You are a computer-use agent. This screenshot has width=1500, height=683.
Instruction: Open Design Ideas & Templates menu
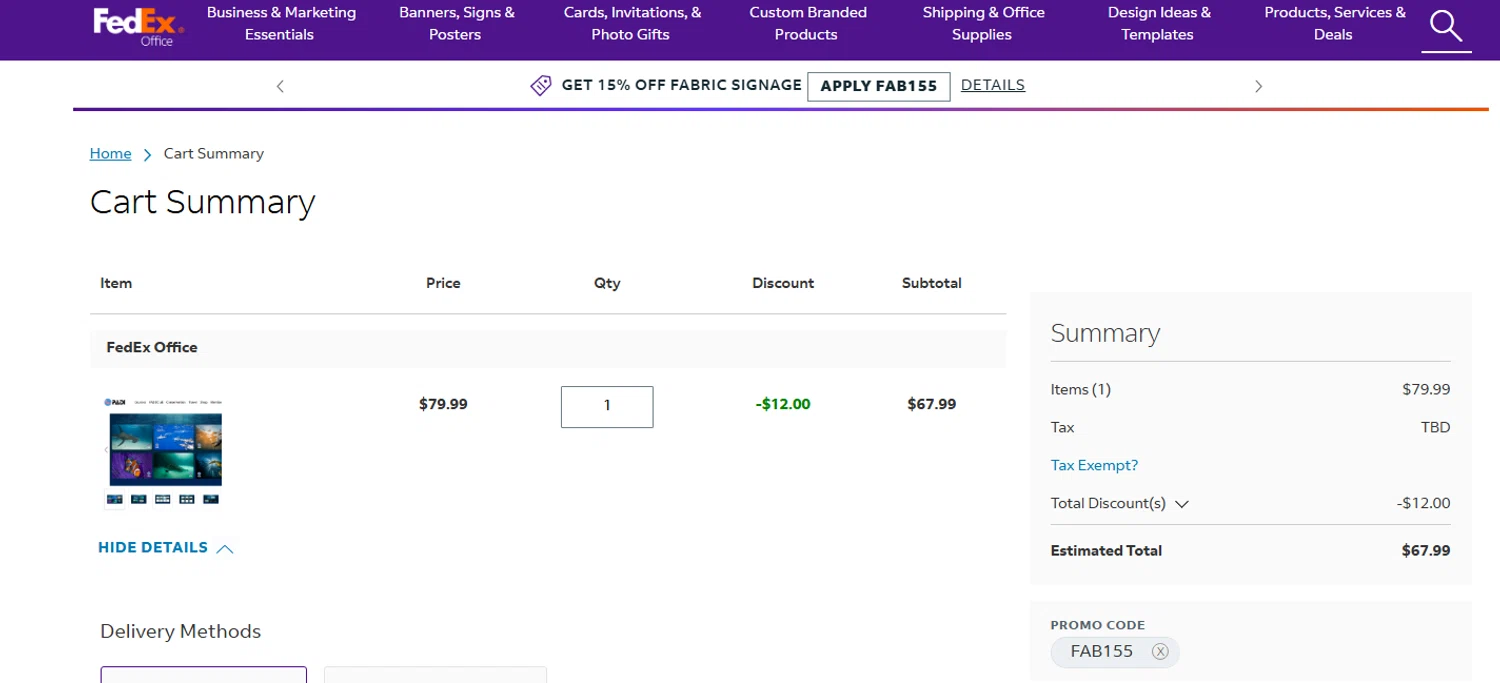1158,24
